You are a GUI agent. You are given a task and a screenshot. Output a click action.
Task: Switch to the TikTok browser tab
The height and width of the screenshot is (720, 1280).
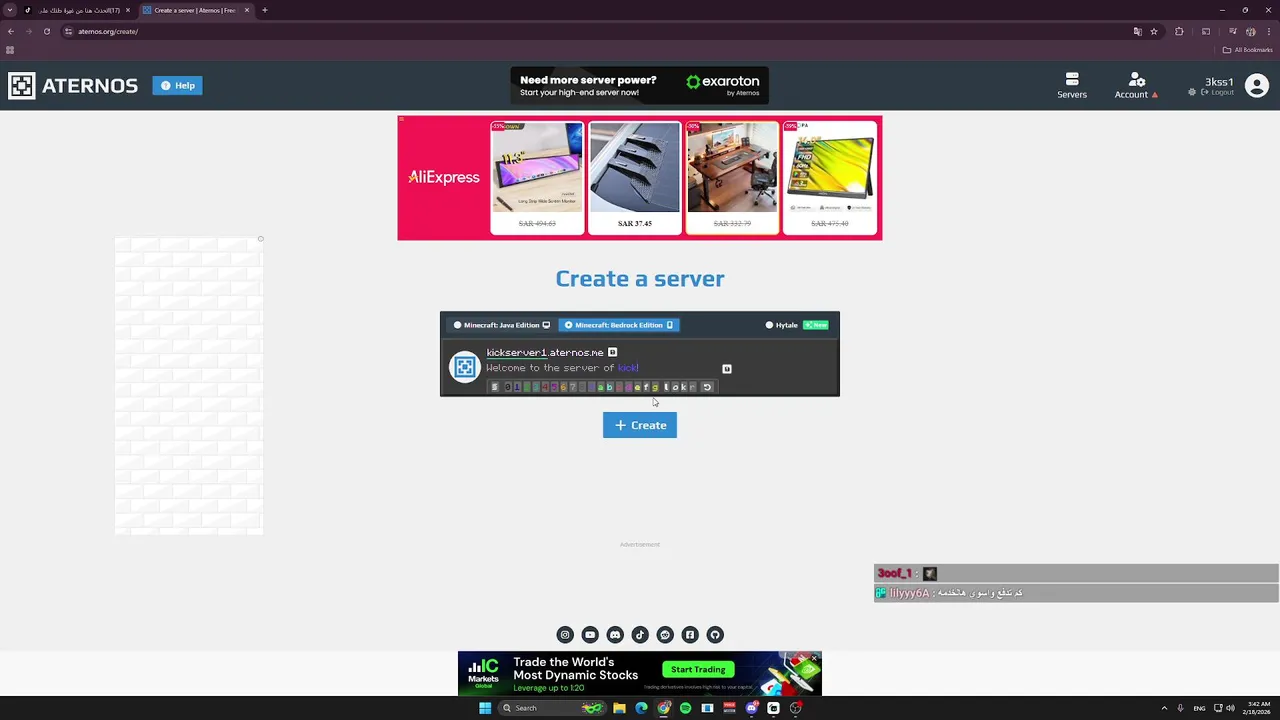78,10
